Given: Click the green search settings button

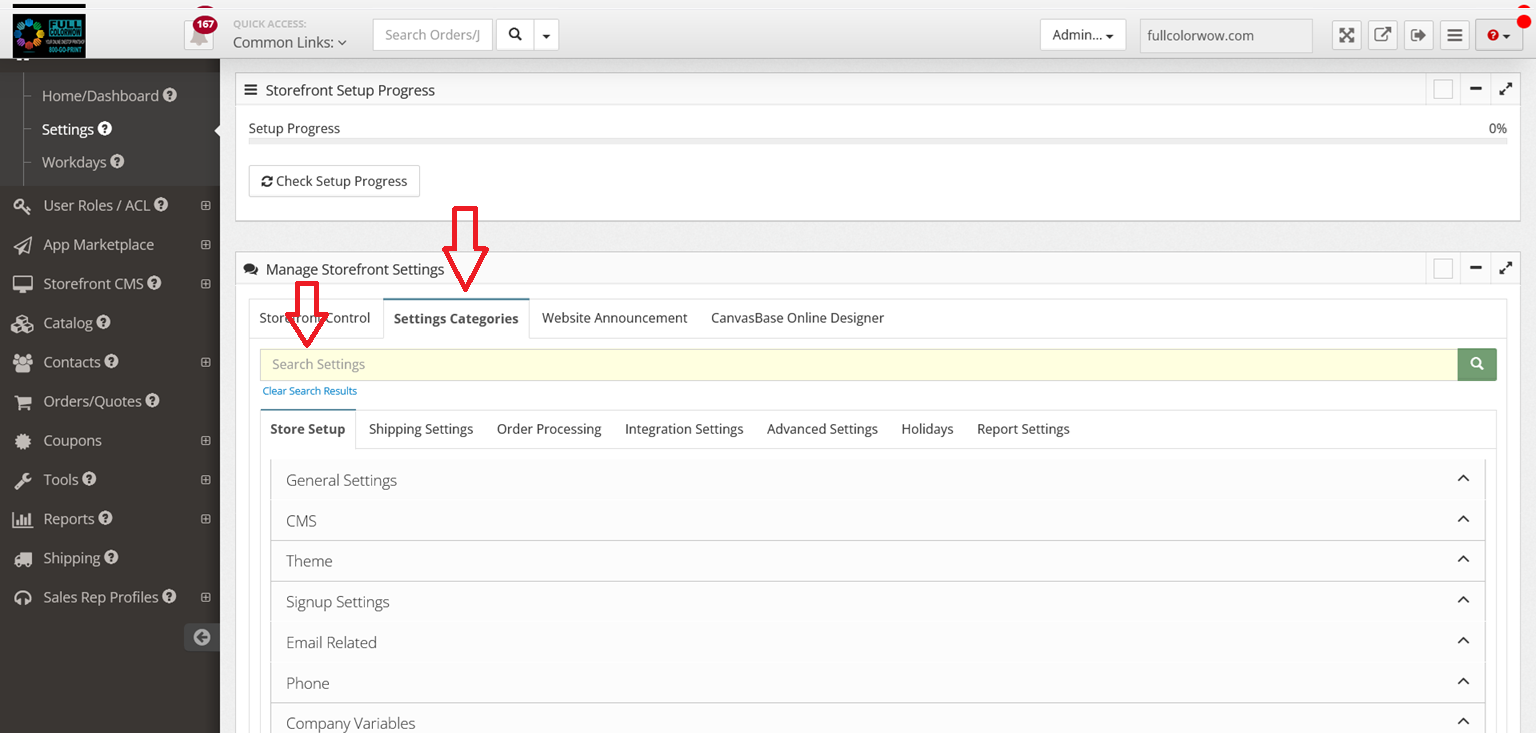Looking at the screenshot, I should (x=1476, y=364).
